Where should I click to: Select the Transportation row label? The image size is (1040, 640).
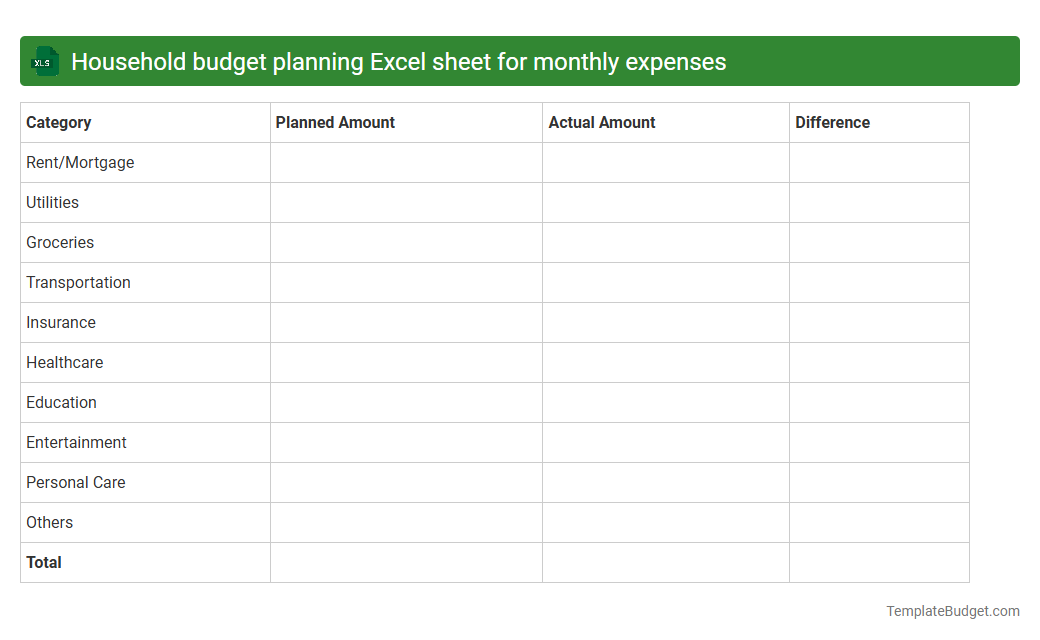pyautogui.click(x=78, y=282)
